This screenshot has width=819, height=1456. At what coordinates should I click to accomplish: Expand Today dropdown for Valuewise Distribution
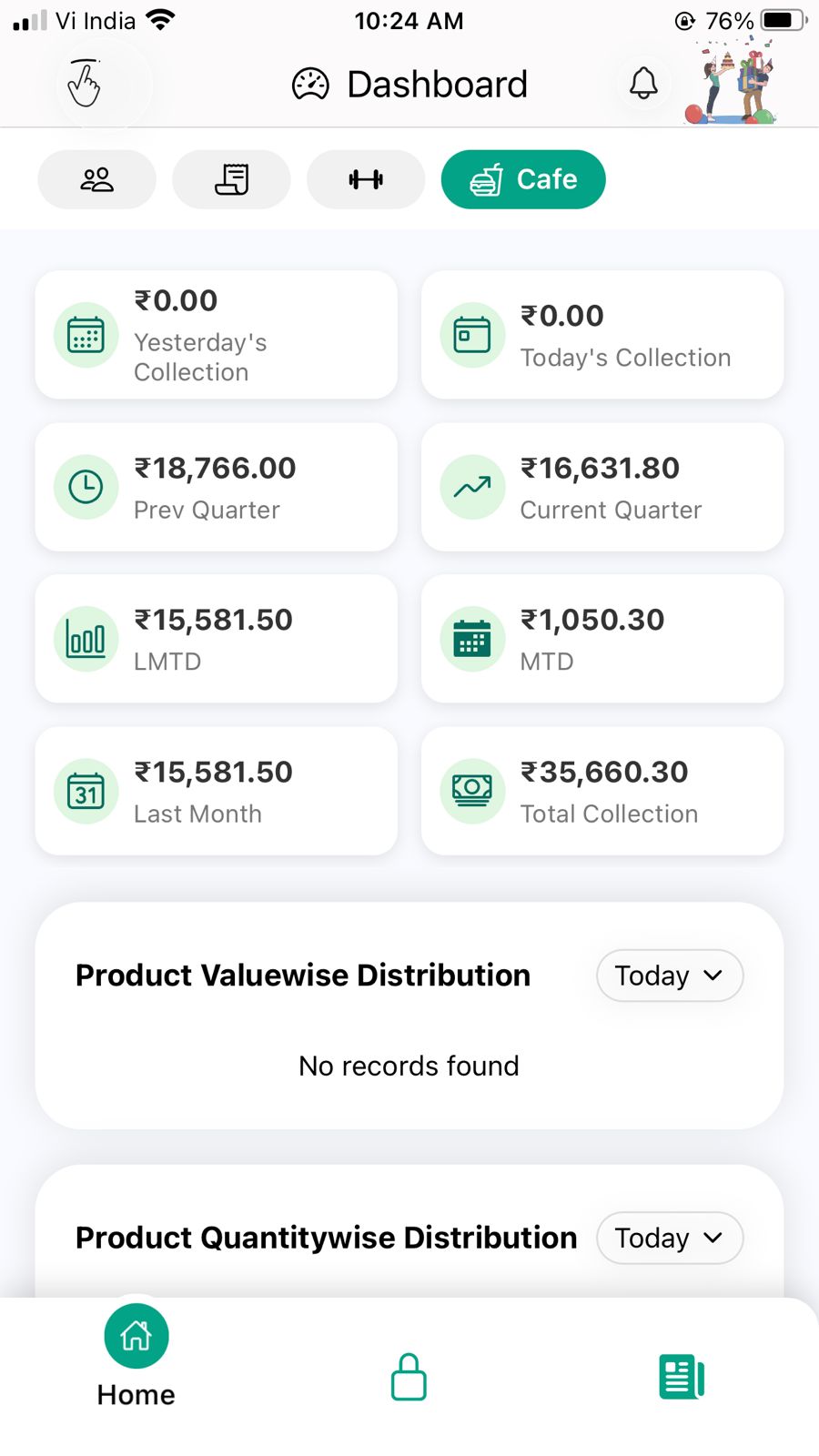[670, 976]
